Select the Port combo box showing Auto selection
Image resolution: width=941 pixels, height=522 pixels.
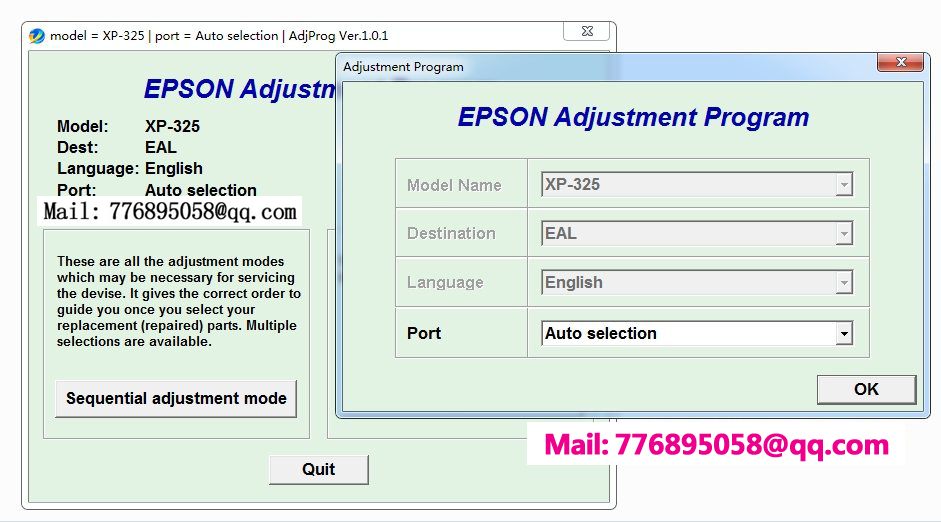(x=697, y=334)
